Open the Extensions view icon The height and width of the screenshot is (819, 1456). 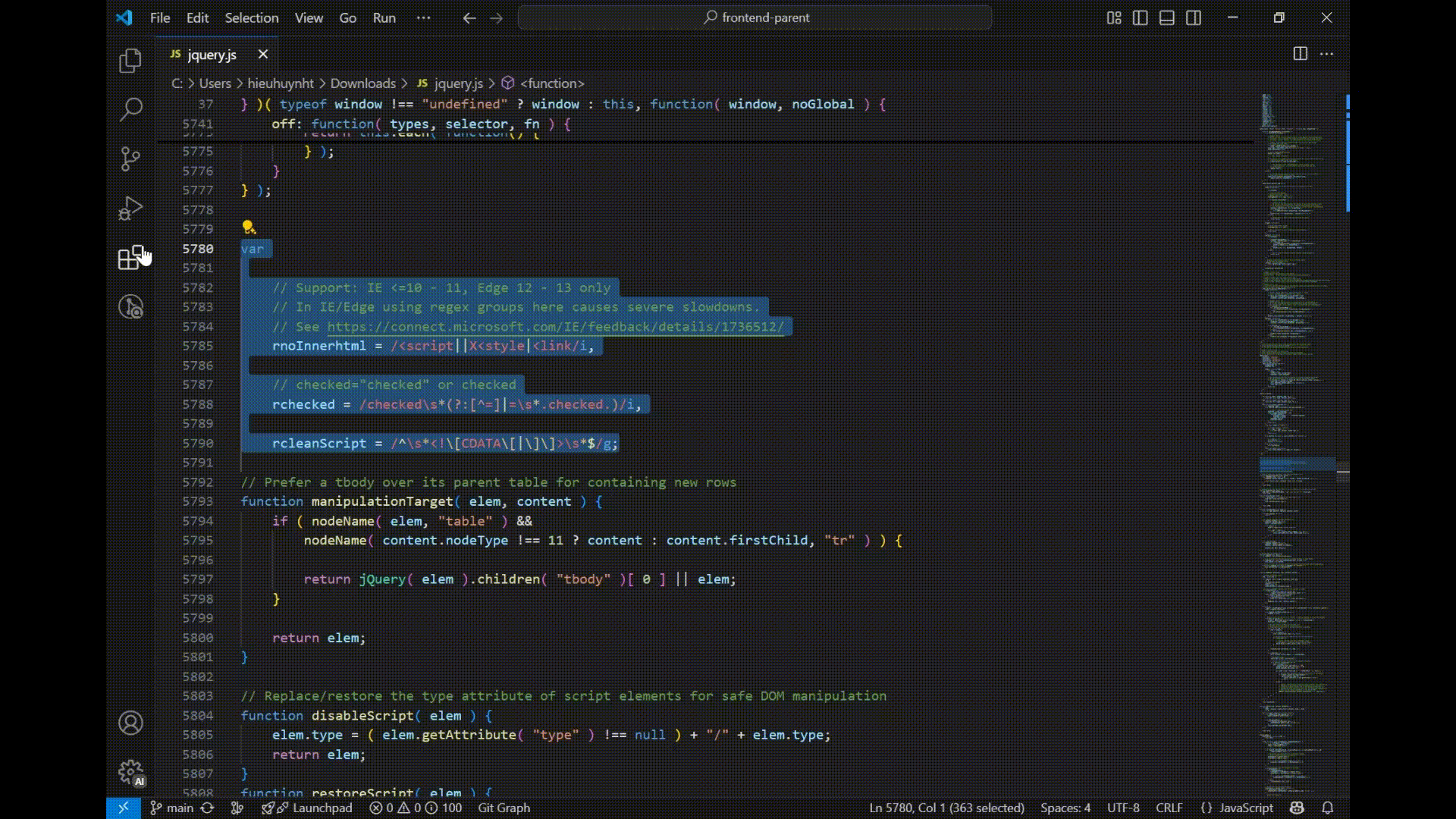(x=130, y=257)
